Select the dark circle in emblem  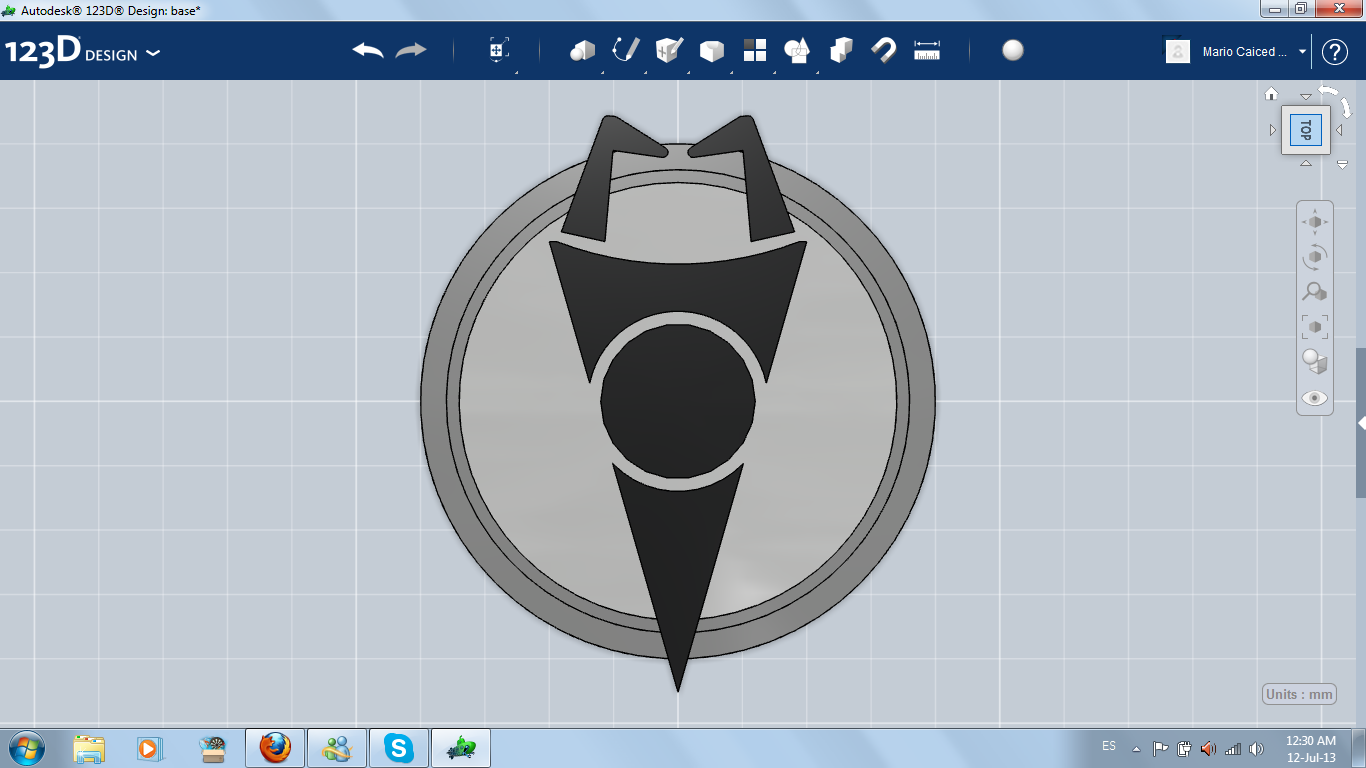point(678,400)
